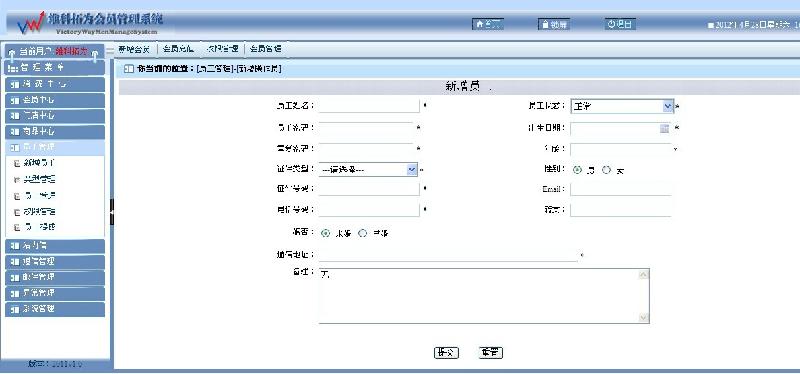Click the power icon 退出 logout button

620,24
